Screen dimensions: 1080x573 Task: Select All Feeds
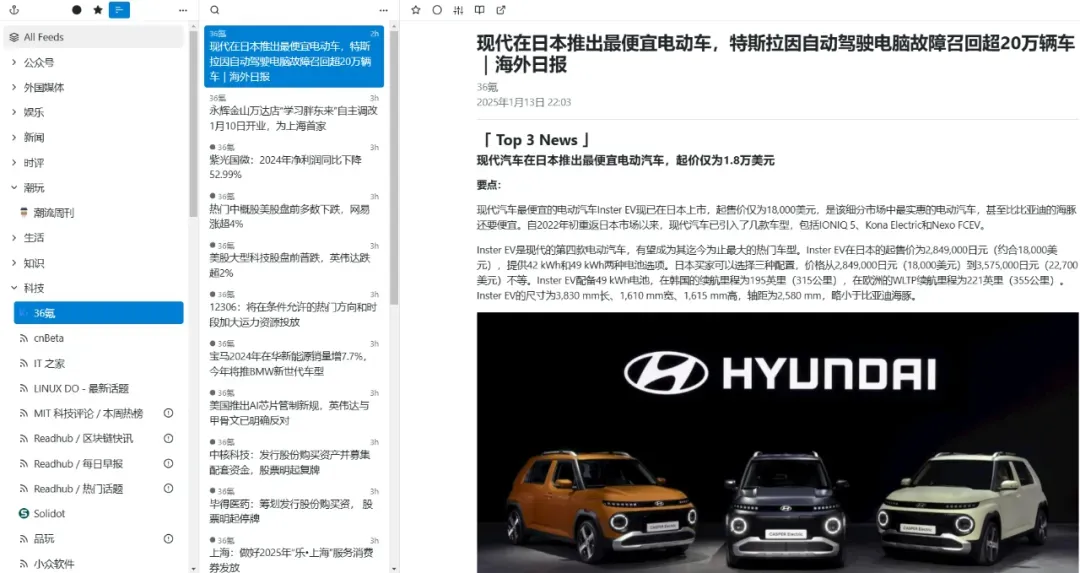click(x=94, y=37)
